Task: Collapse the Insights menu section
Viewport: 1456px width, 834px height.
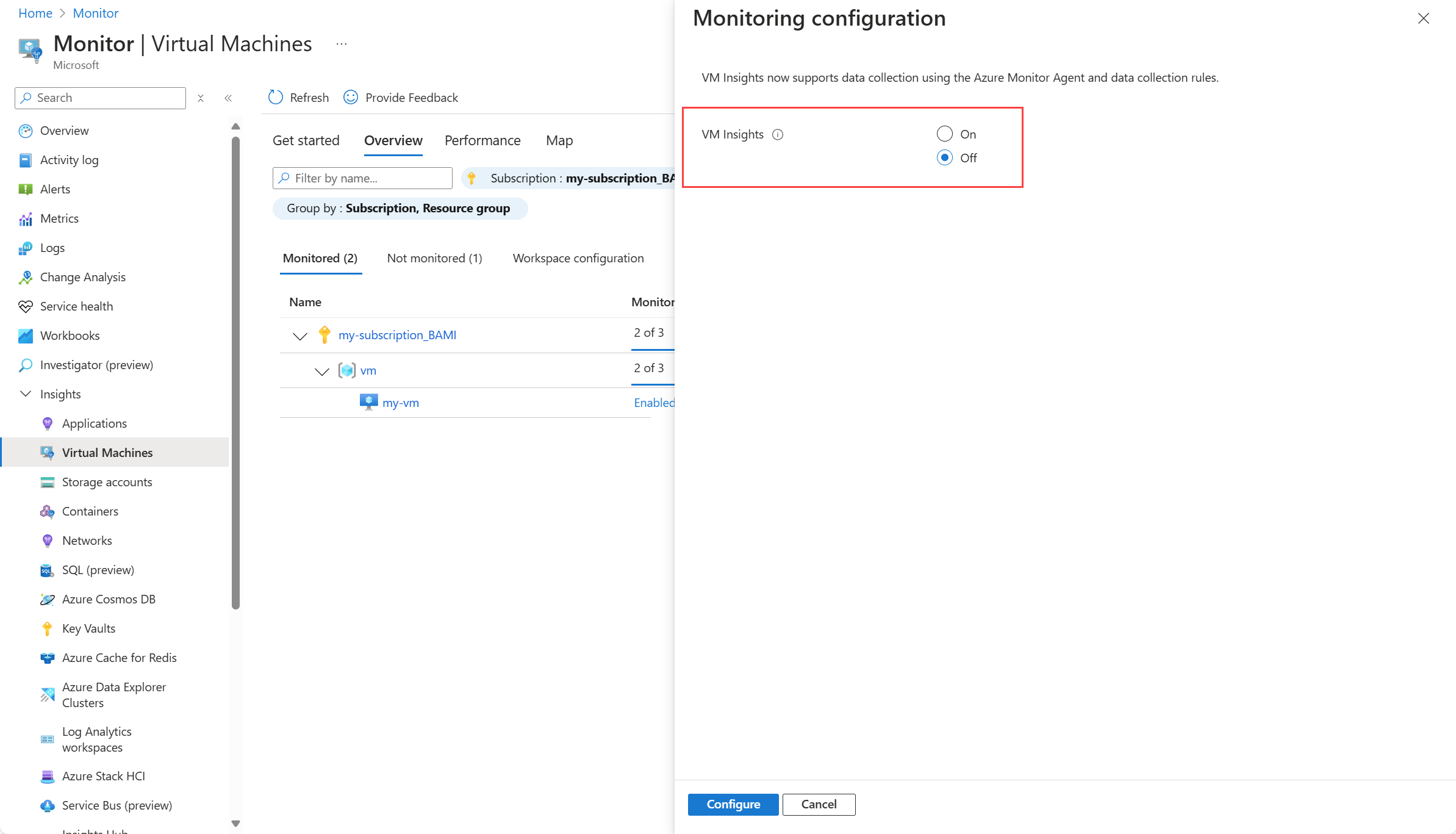Action: (x=26, y=394)
